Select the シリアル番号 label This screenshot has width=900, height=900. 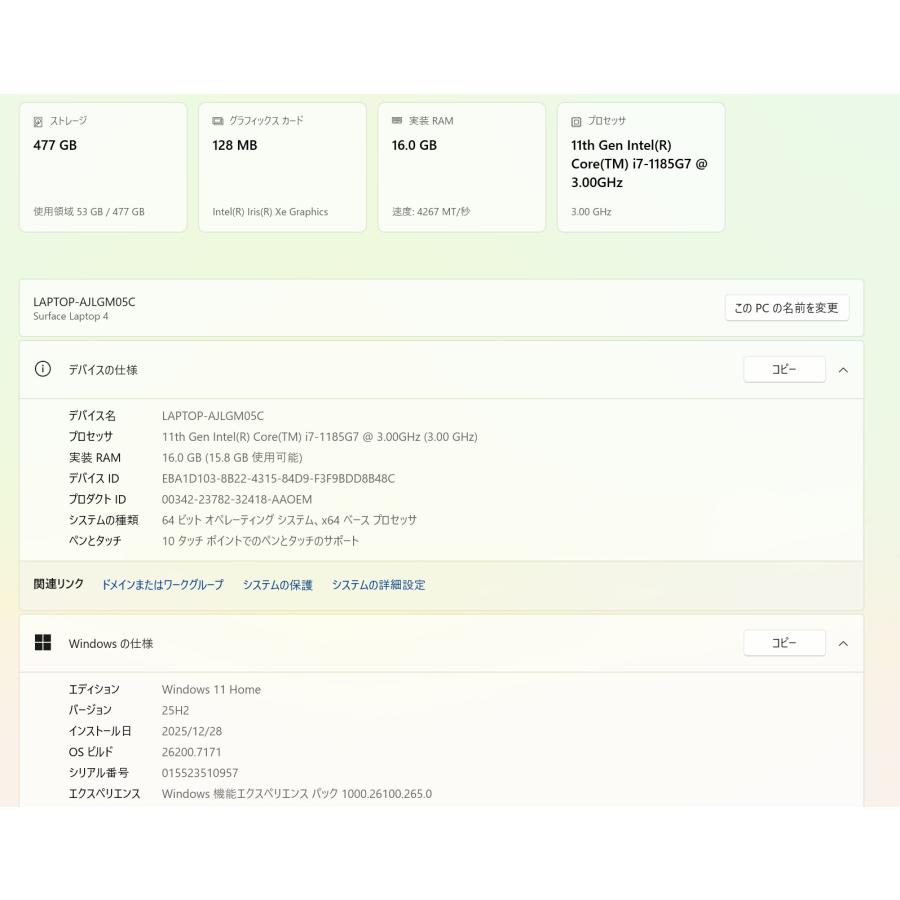point(99,773)
